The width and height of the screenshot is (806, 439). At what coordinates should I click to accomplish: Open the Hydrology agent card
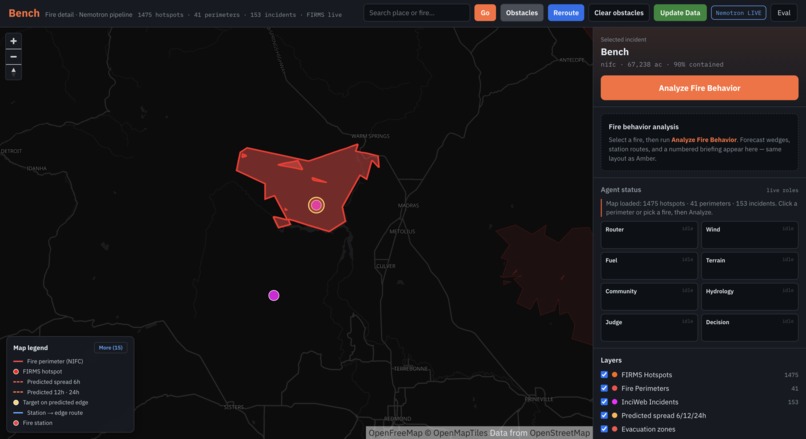tap(749, 297)
